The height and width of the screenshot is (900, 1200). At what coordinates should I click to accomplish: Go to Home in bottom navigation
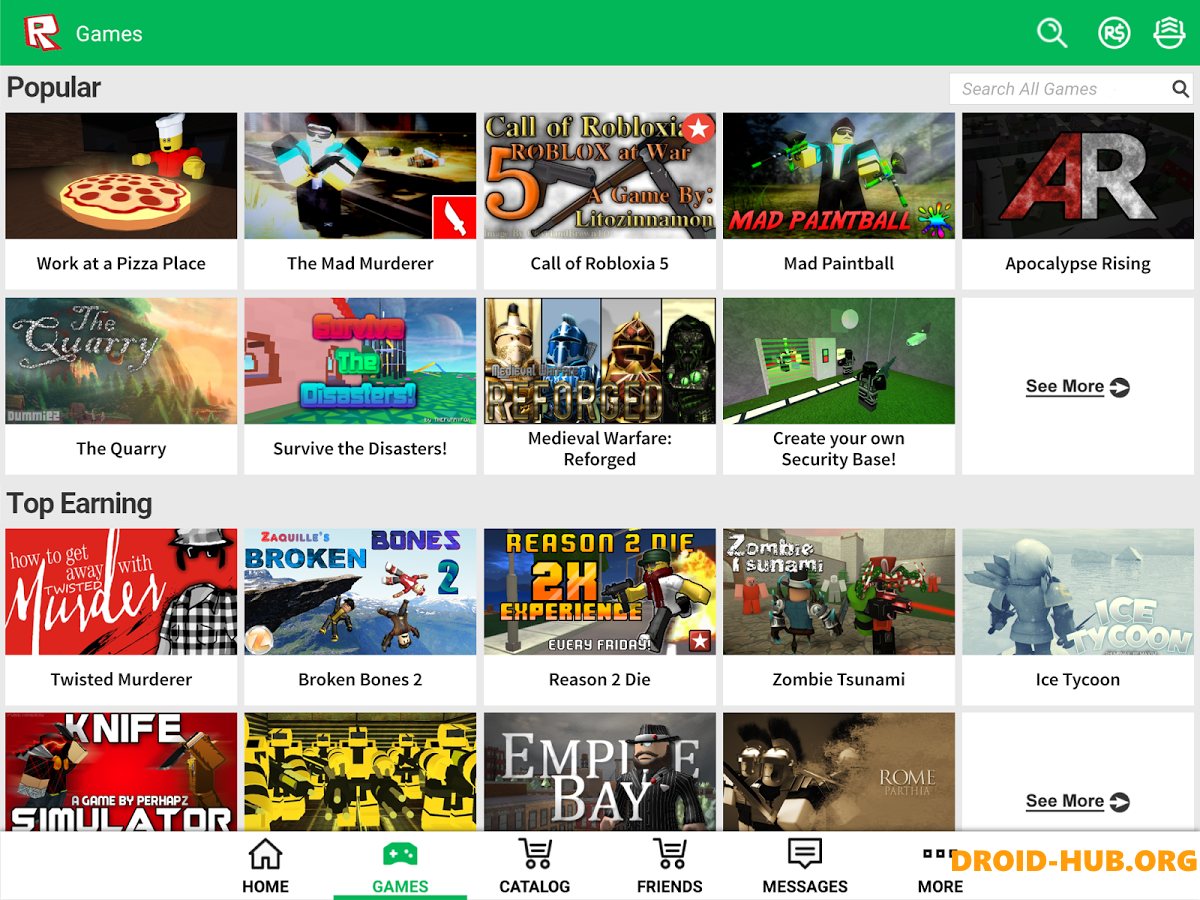pyautogui.click(x=265, y=866)
